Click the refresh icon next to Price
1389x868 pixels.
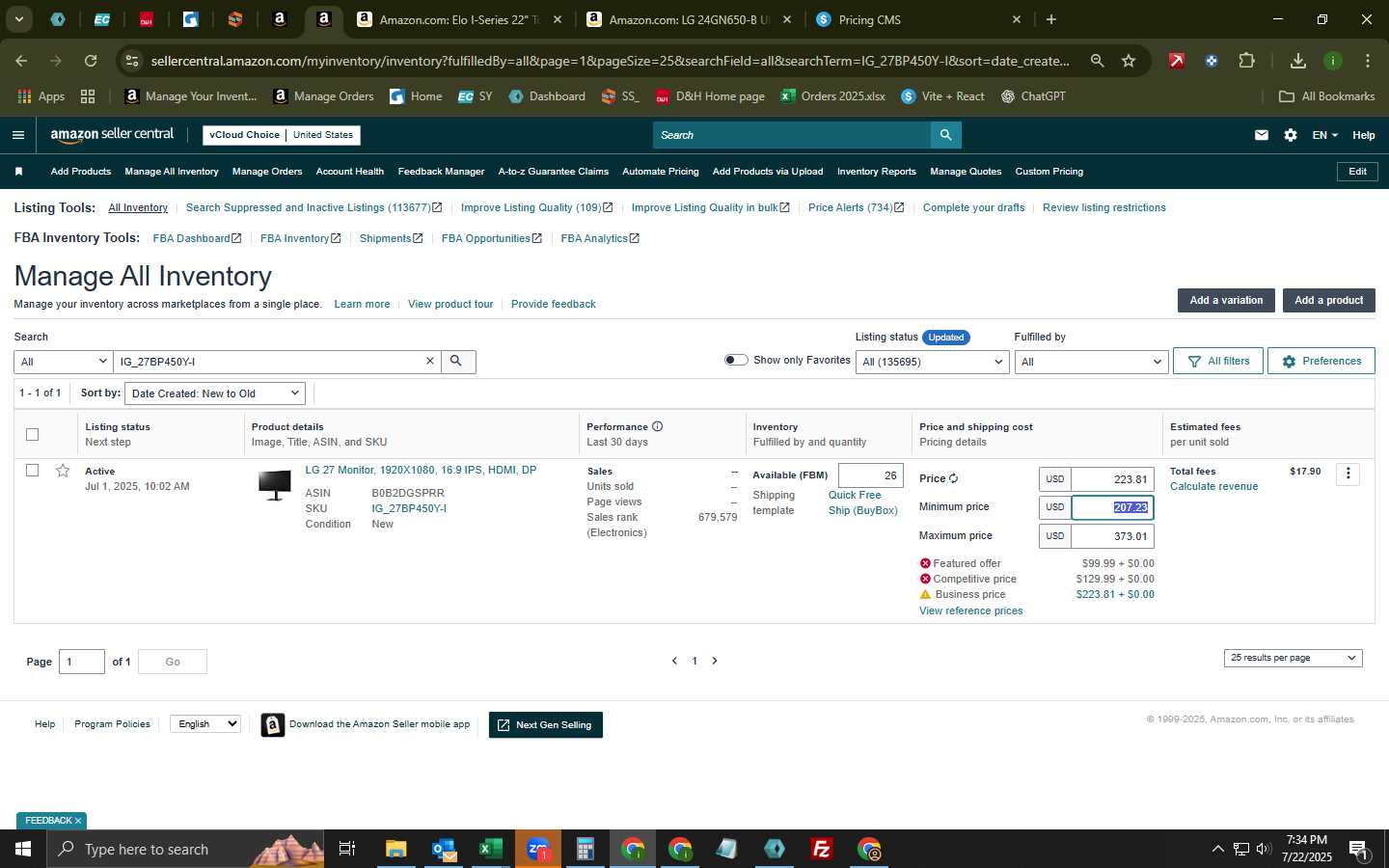[x=953, y=478]
